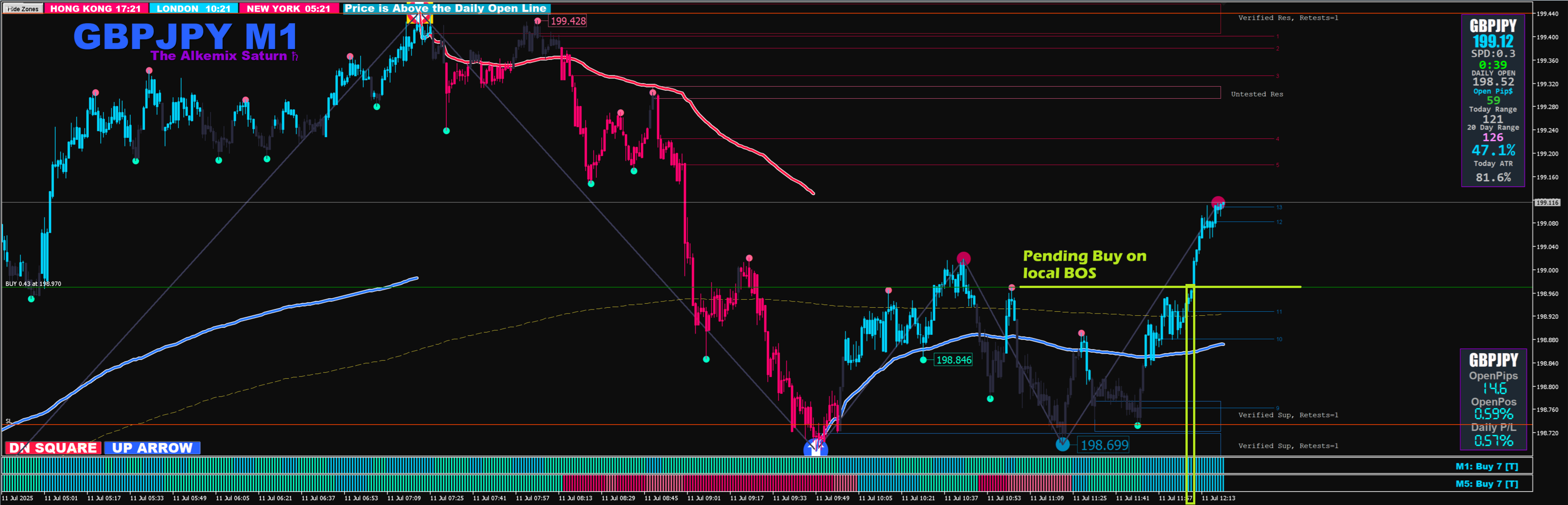
Task: Select the pink dot beside 199.428 label
Action: [537, 21]
